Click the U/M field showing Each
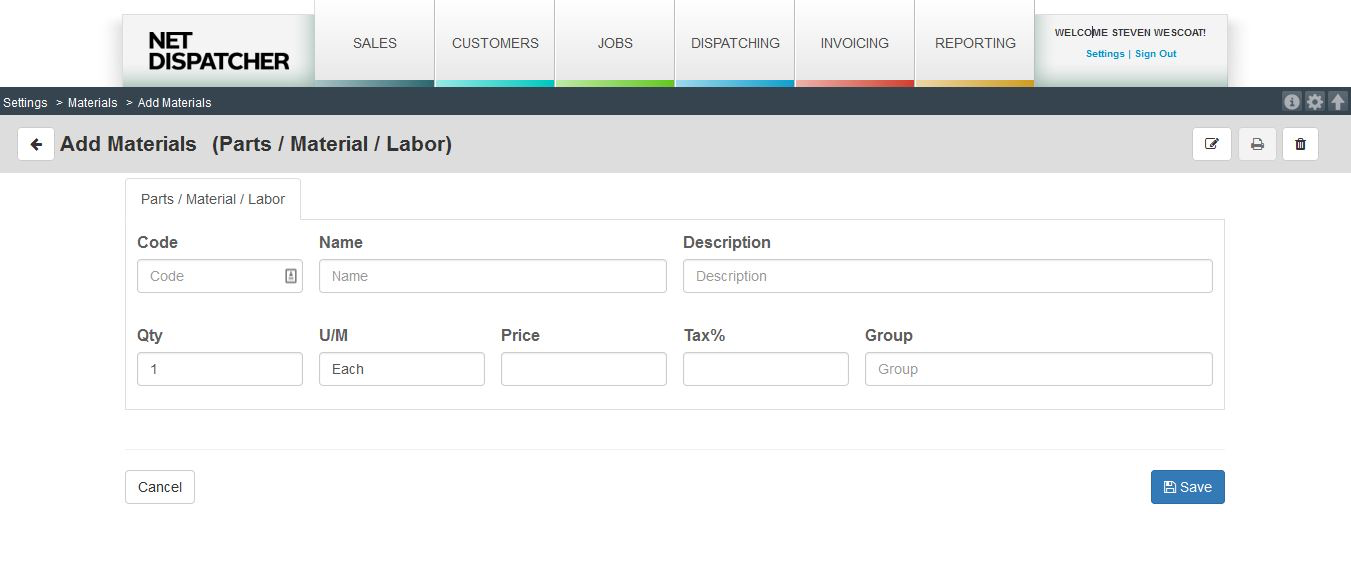The height and width of the screenshot is (570, 1351). 402,369
